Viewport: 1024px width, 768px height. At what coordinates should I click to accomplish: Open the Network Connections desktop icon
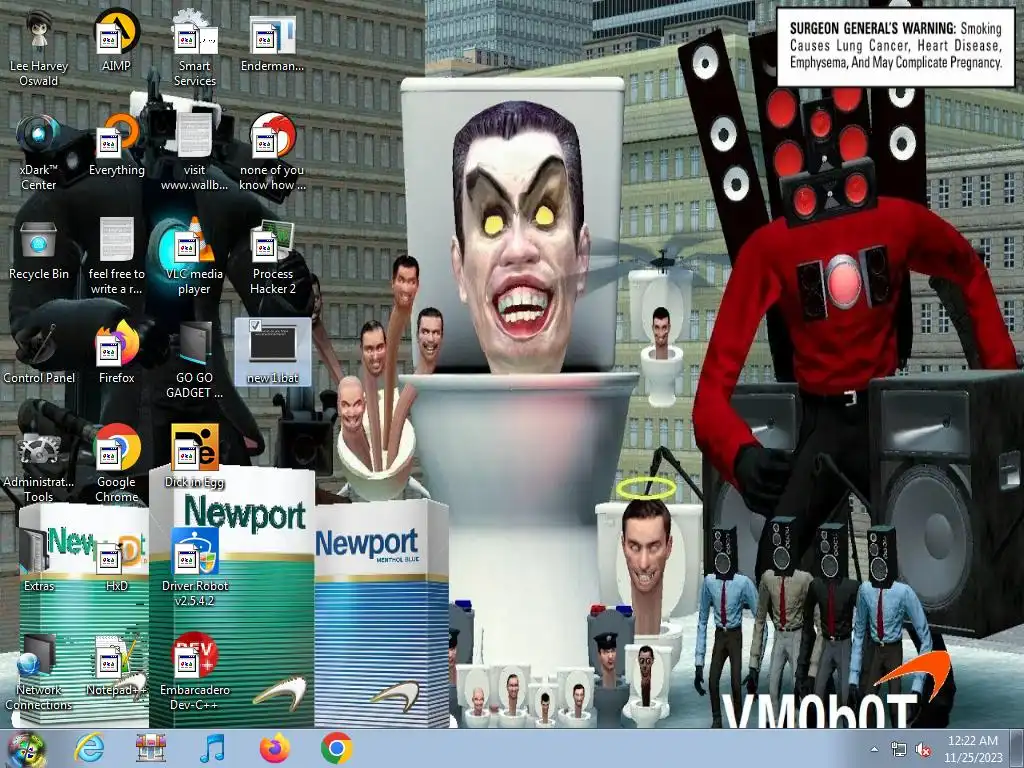click(x=39, y=672)
